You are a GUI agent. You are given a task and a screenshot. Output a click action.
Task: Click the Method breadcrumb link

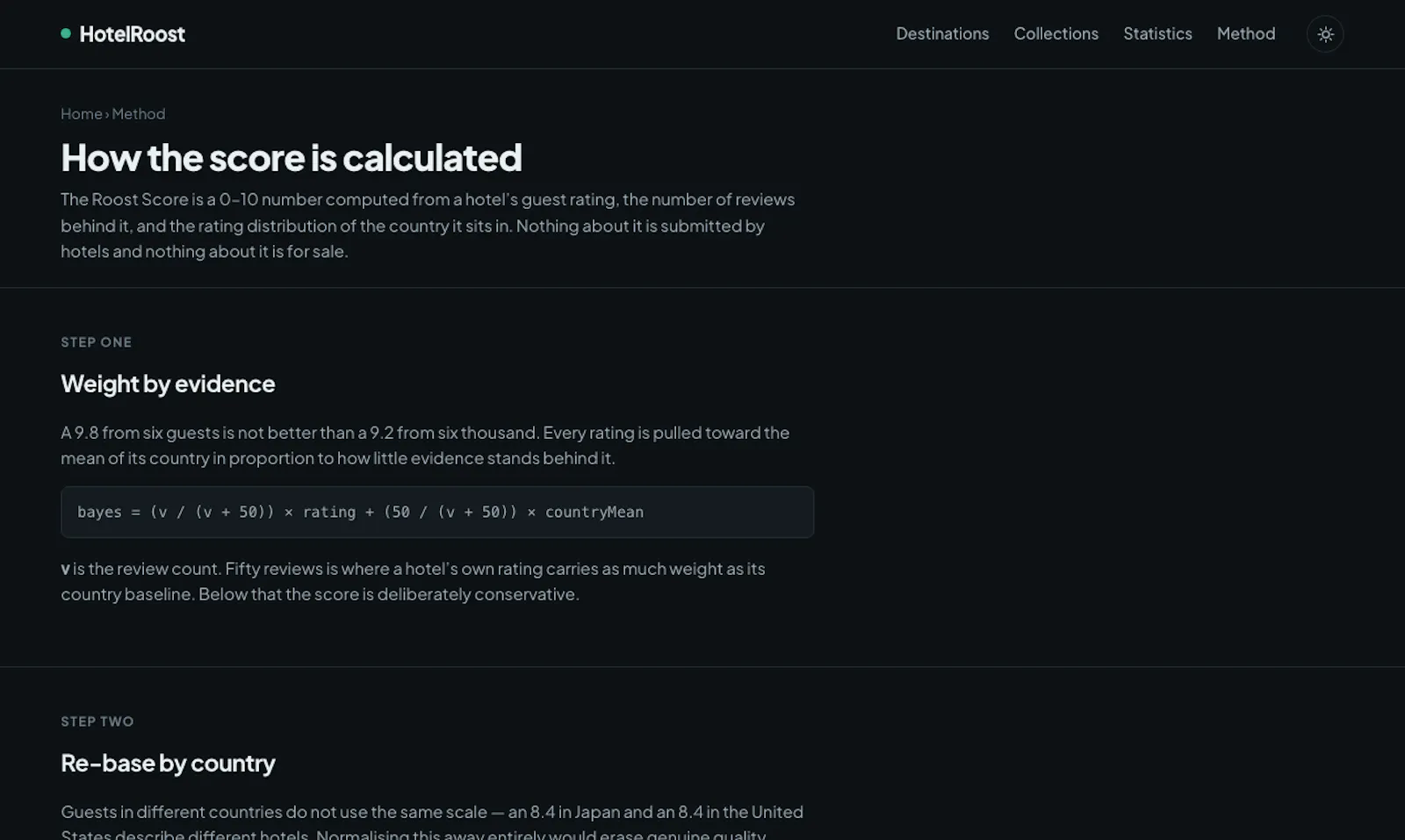click(x=139, y=114)
